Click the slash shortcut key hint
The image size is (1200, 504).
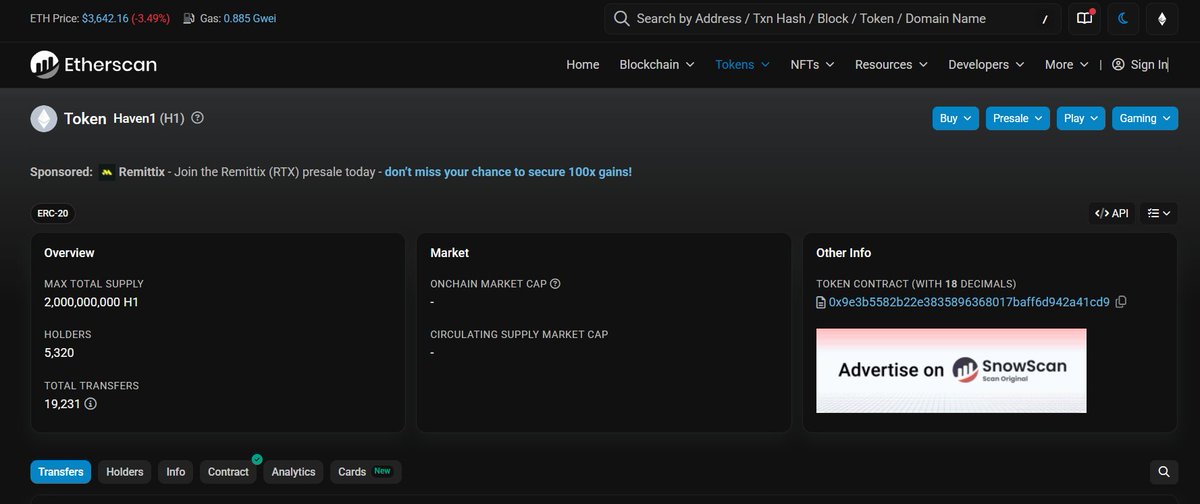(x=1045, y=19)
